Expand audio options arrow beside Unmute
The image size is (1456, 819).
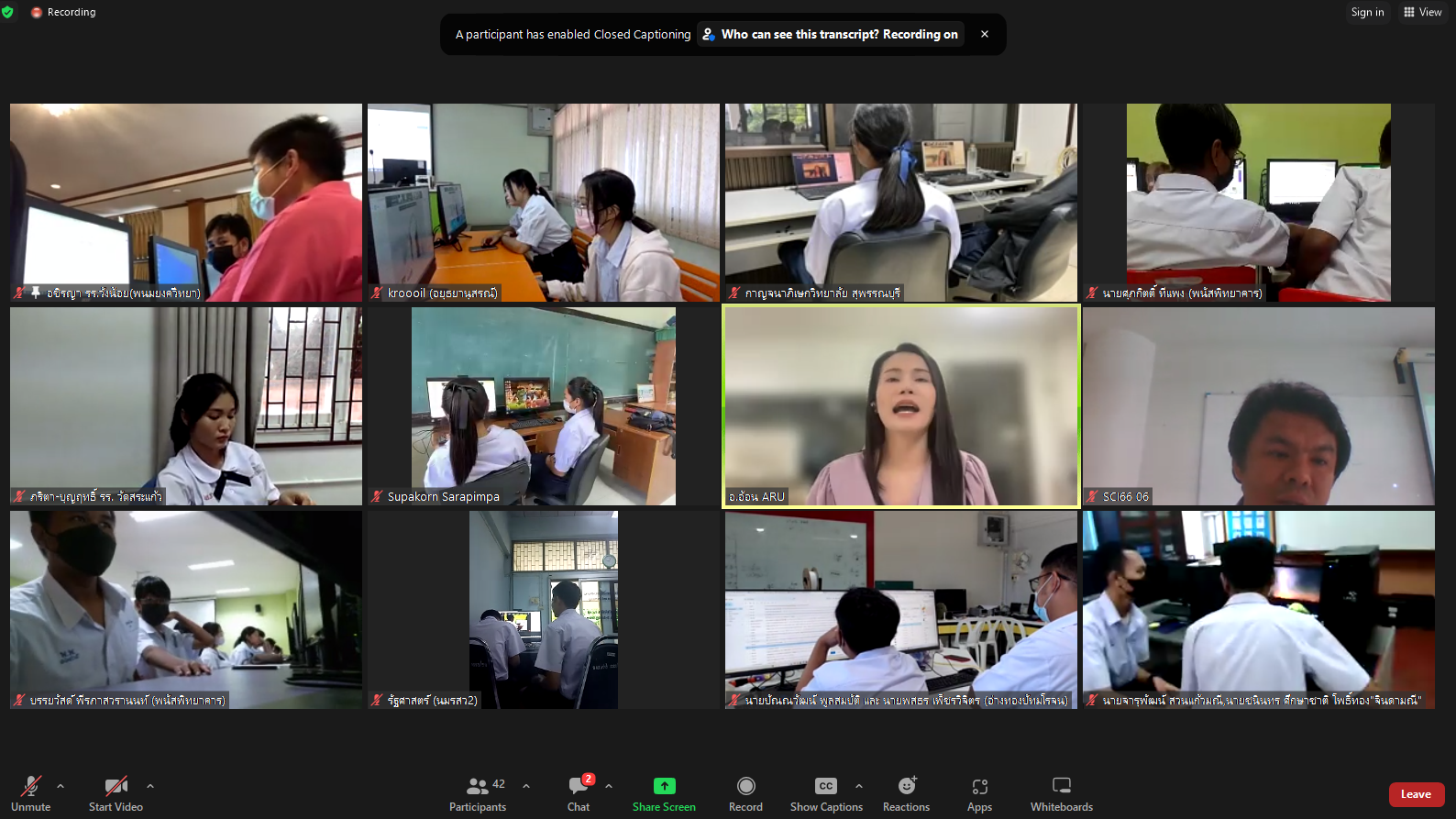[61, 786]
